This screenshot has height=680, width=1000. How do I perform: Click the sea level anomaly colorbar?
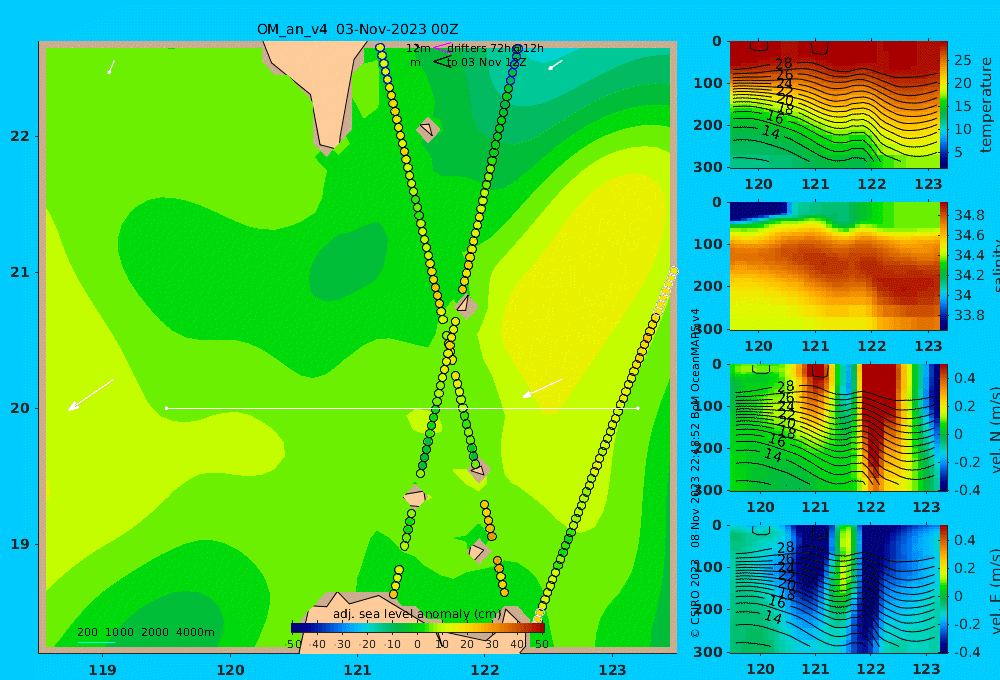pyautogui.click(x=418, y=628)
